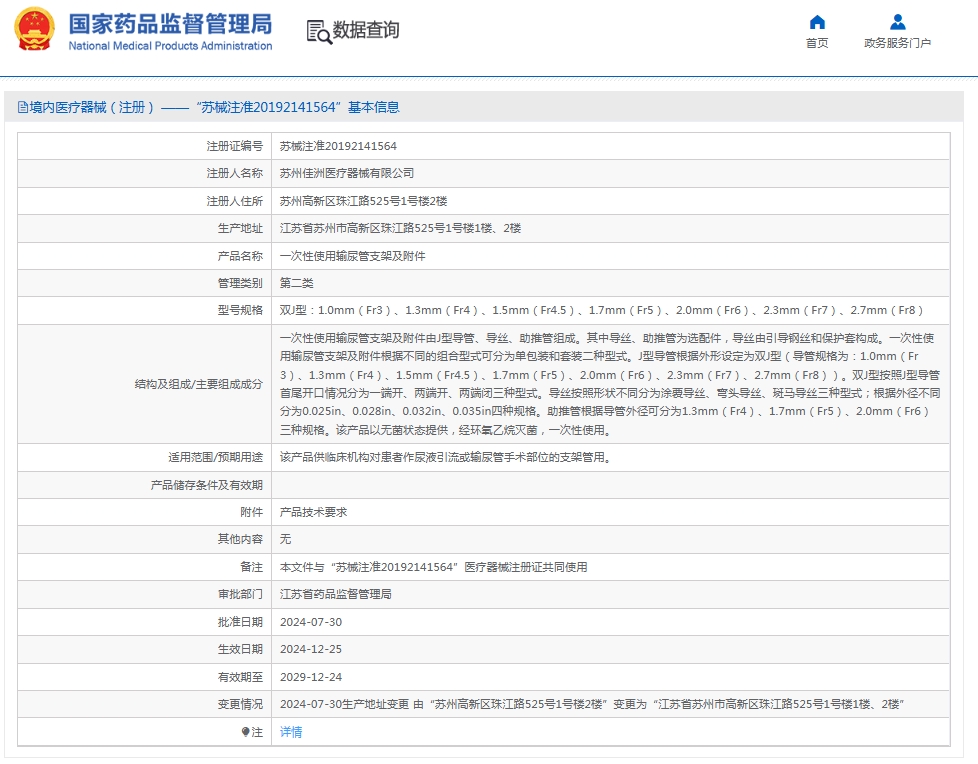Image resolution: width=978 pixels, height=764 pixels.
Task: Select approval date 2024-07-30
Action: click(x=311, y=622)
